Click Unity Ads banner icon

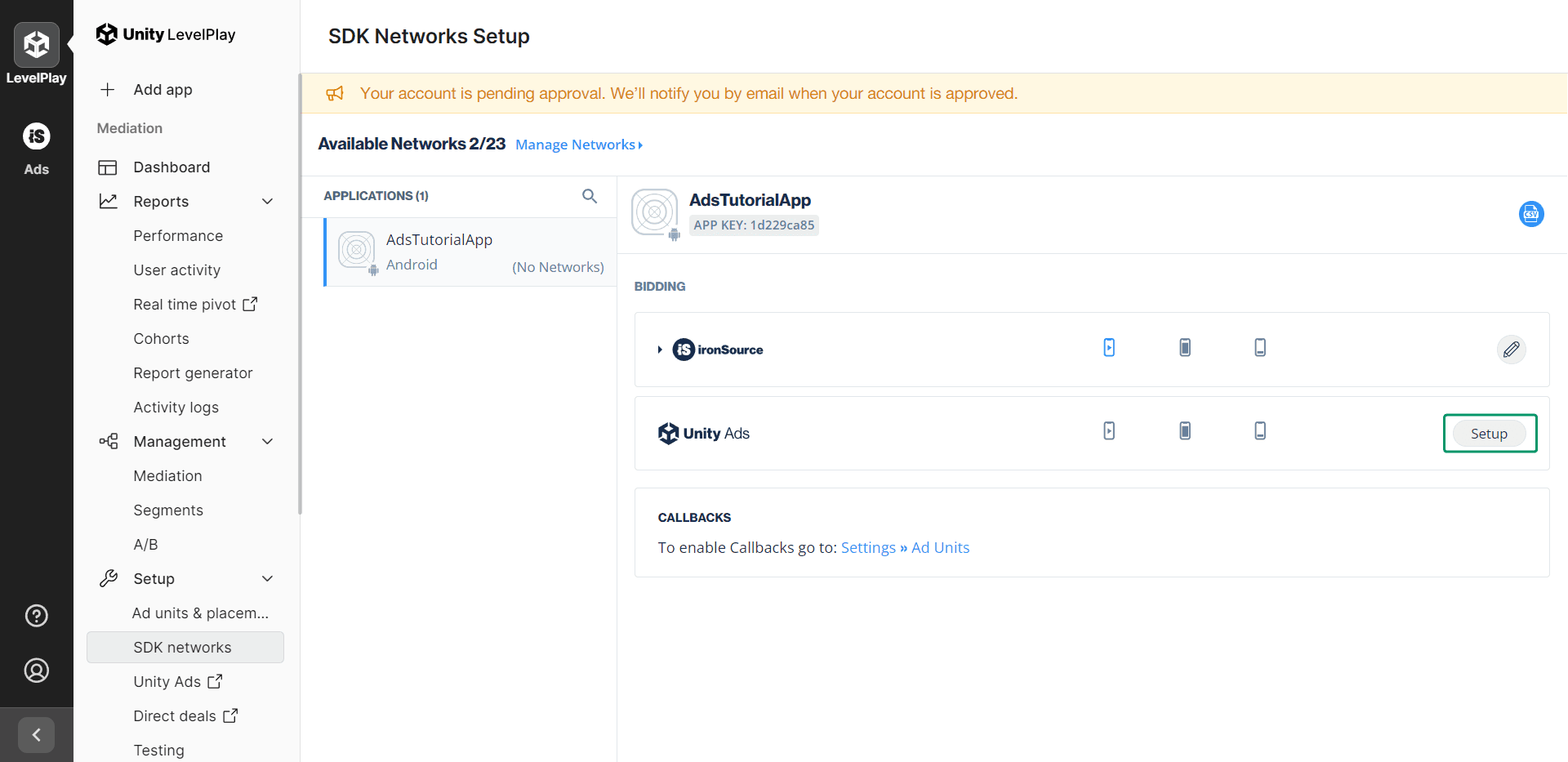1260,430
